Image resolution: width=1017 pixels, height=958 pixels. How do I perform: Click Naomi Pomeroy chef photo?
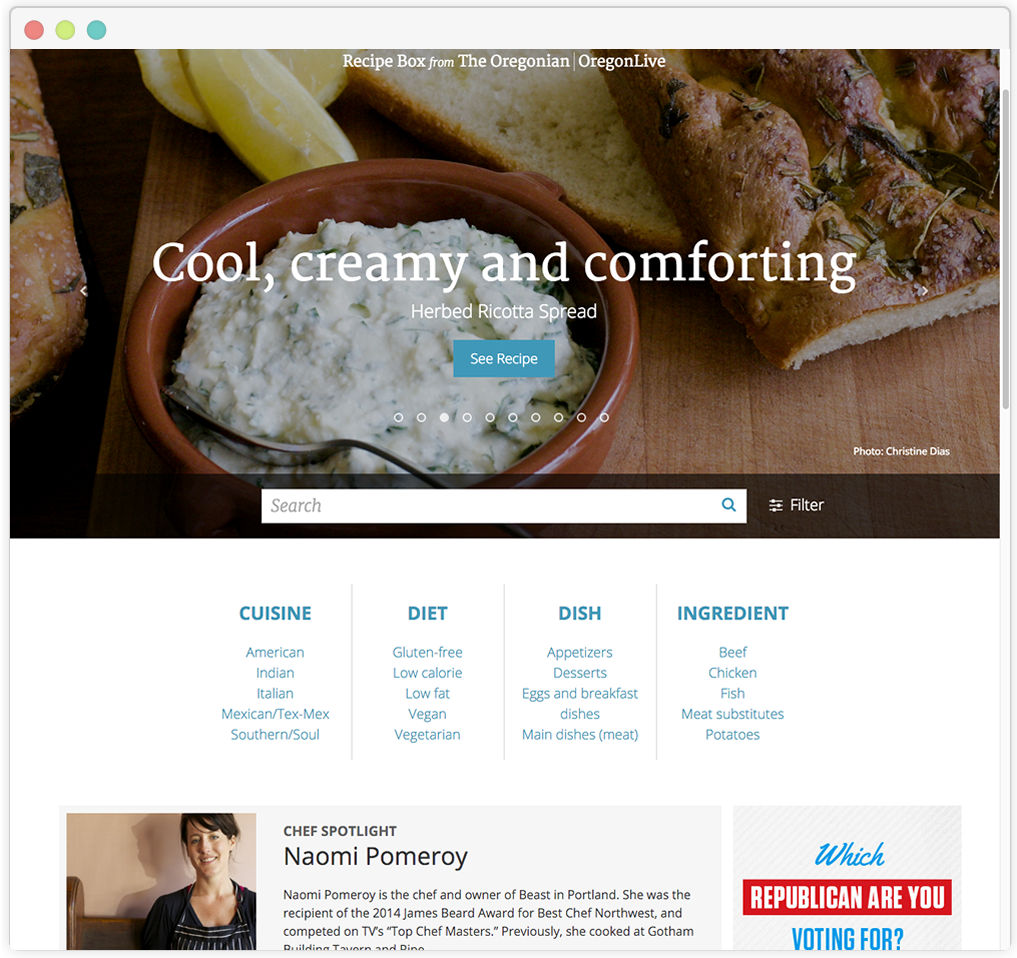tap(162, 881)
